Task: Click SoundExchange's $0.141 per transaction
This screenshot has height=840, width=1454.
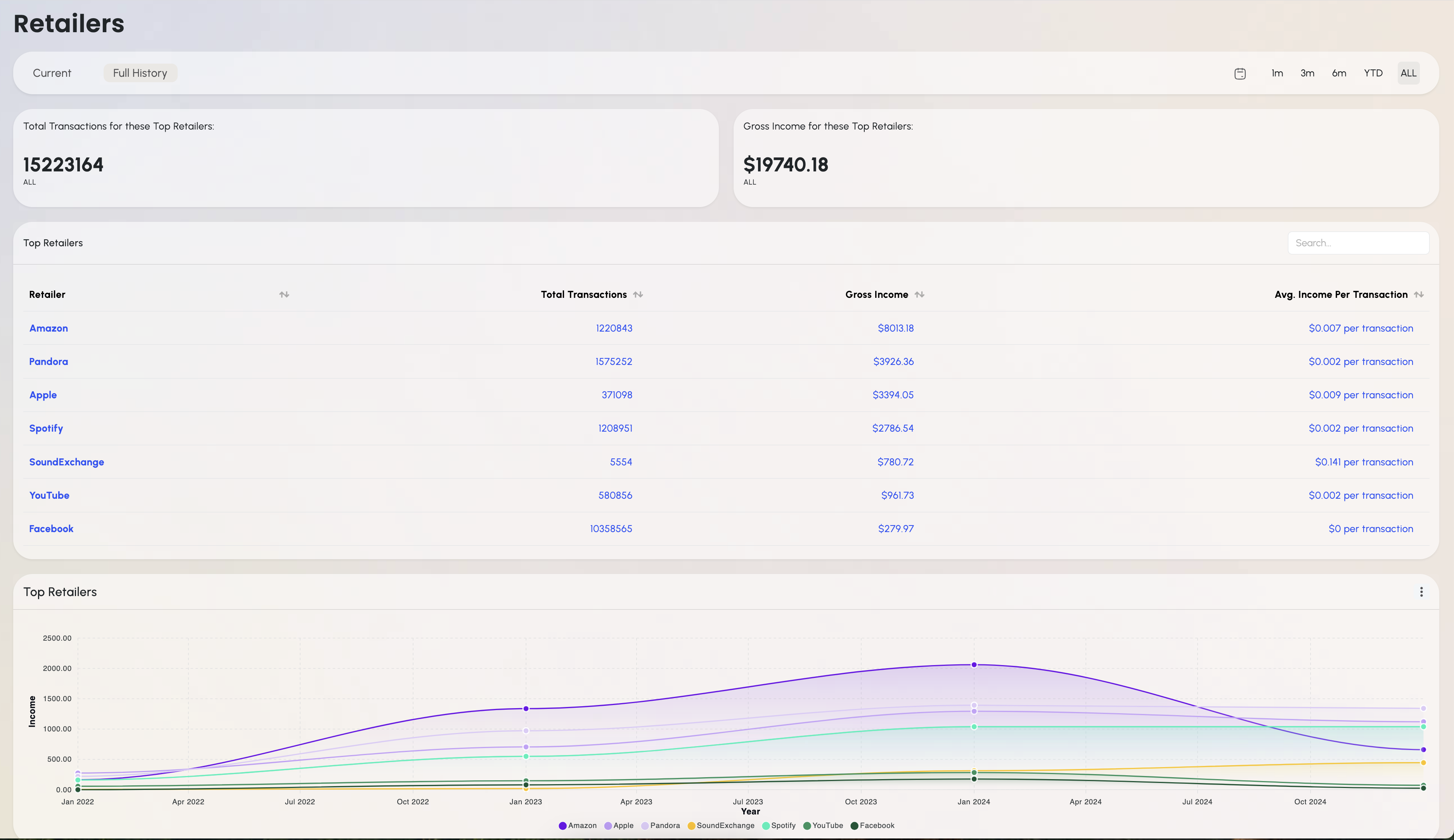Action: (x=1364, y=462)
